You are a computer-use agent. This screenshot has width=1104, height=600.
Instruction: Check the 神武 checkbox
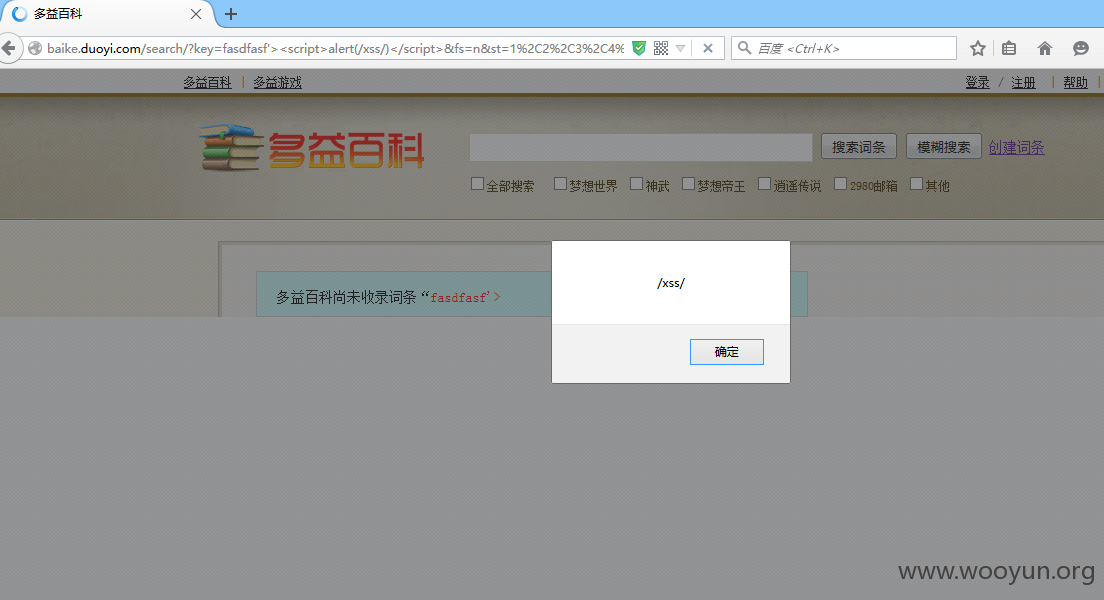point(636,184)
